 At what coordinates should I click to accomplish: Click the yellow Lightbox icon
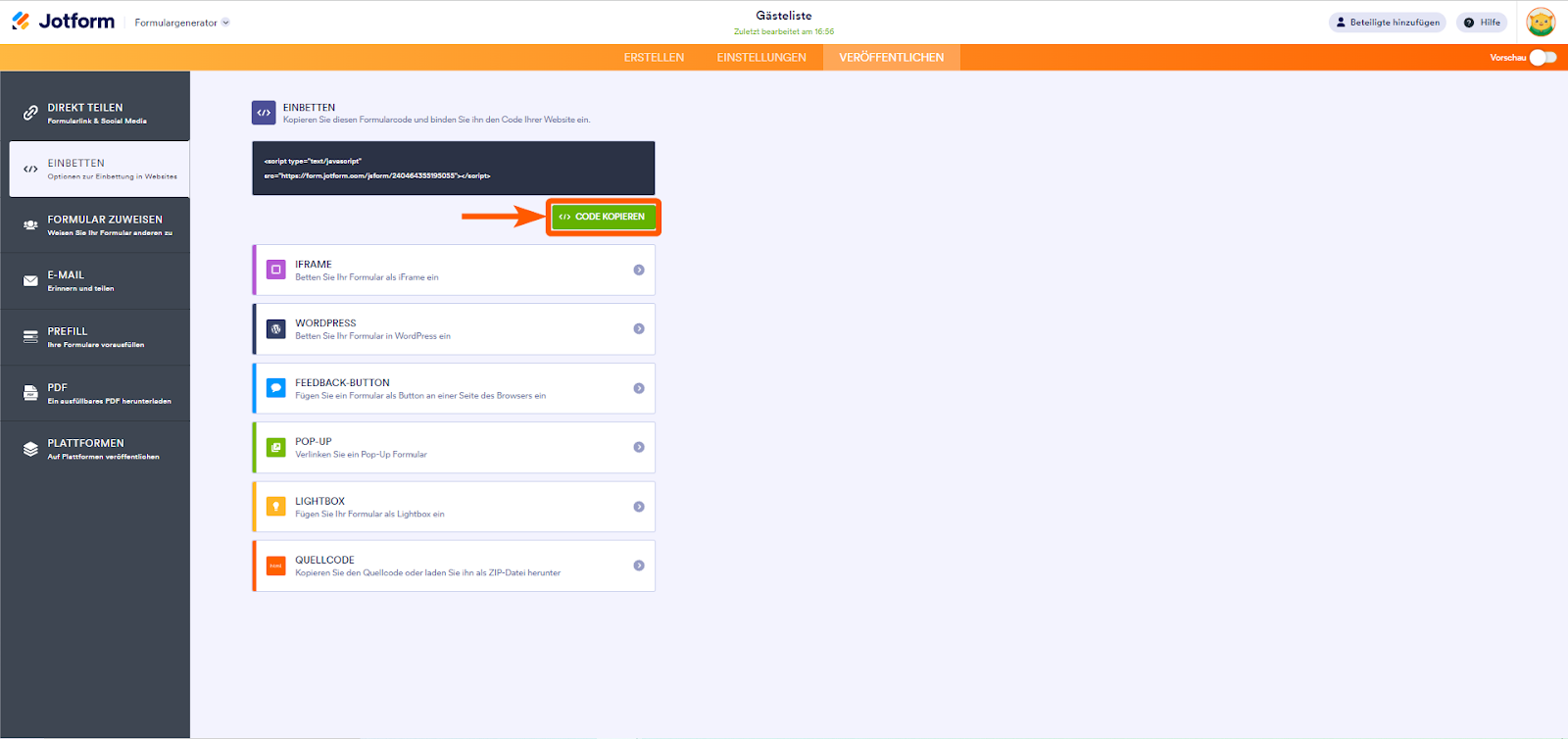[276, 507]
